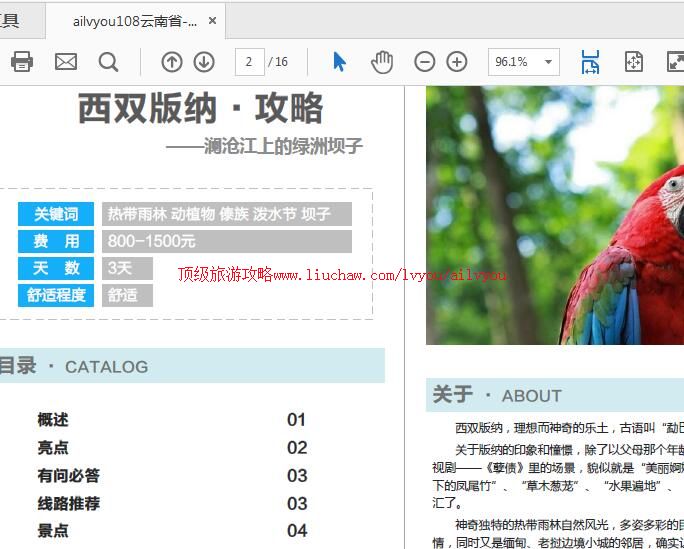Zoom out with the minus button

425,62
